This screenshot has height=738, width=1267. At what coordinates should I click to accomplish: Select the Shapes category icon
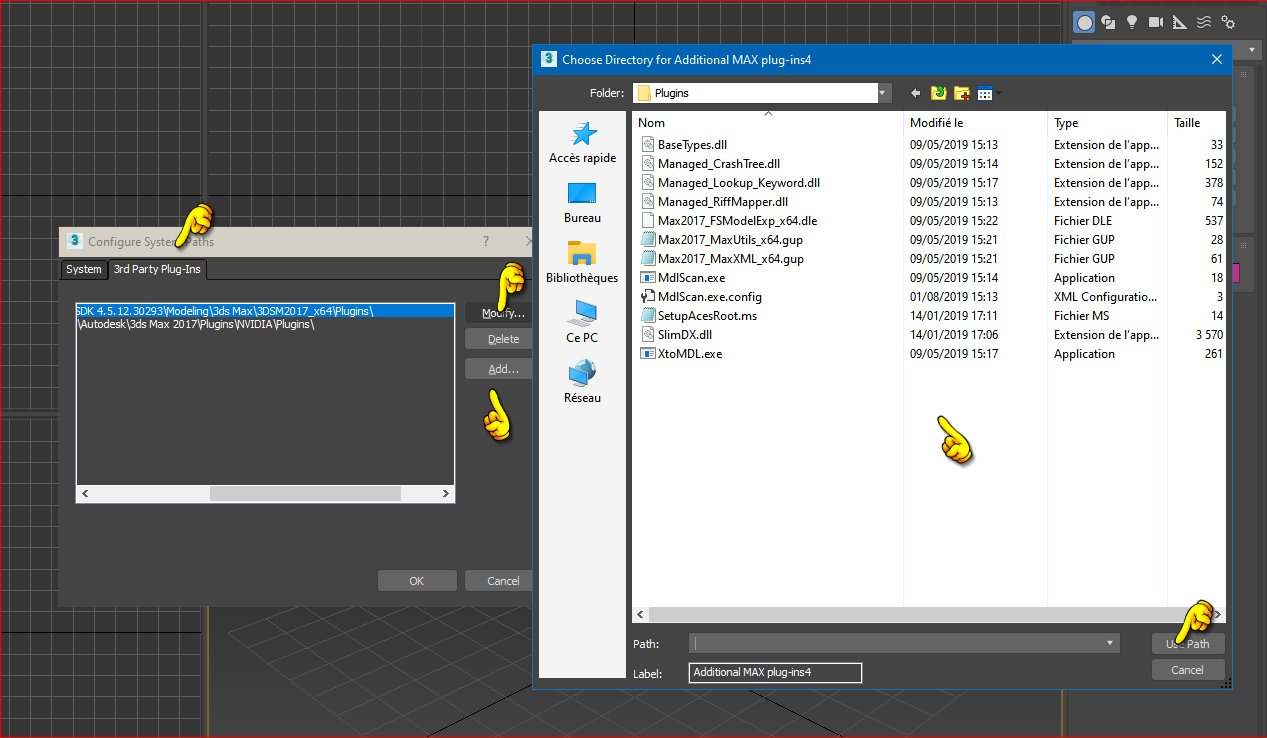tap(1108, 22)
